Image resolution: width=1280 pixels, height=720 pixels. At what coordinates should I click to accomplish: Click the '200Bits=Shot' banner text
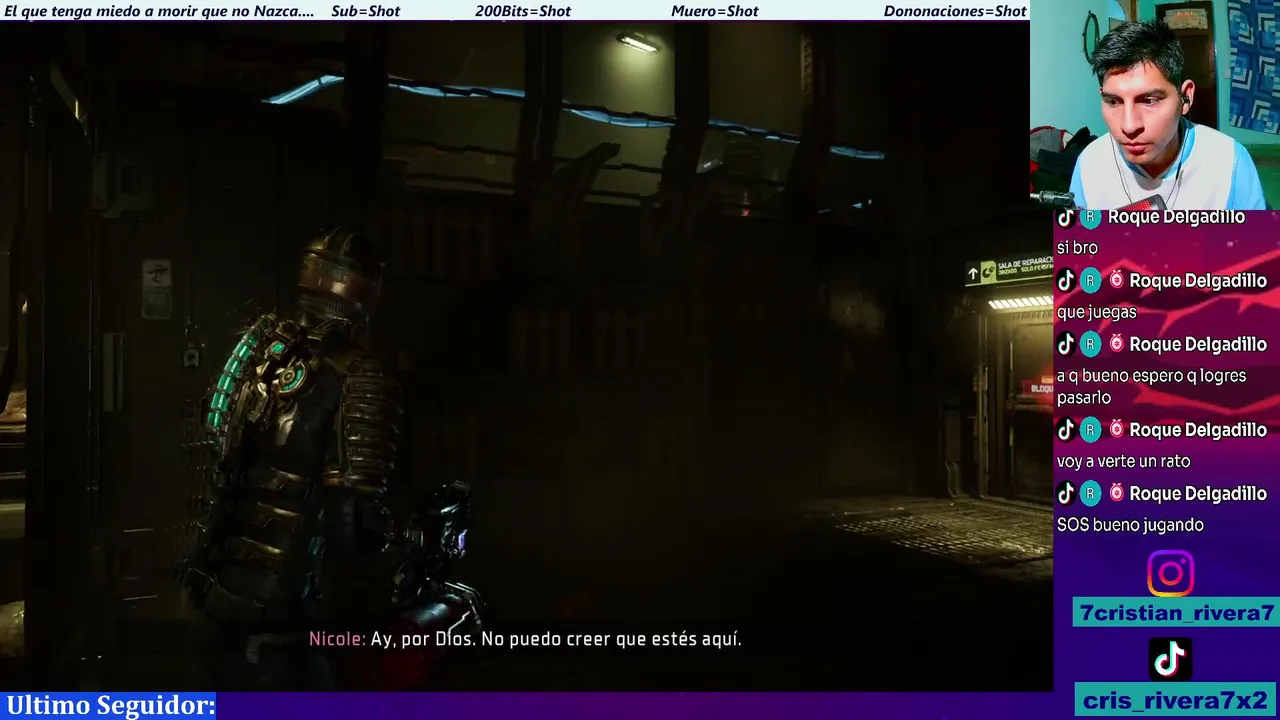point(523,11)
